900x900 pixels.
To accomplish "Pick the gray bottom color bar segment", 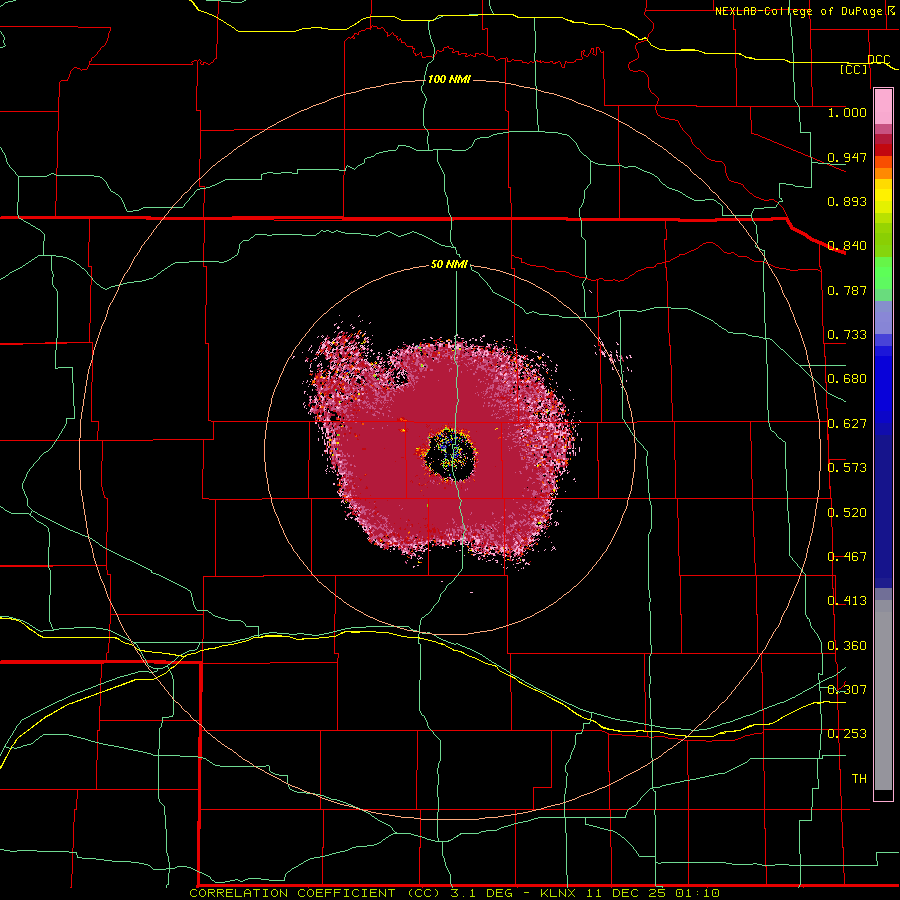I will [883, 695].
